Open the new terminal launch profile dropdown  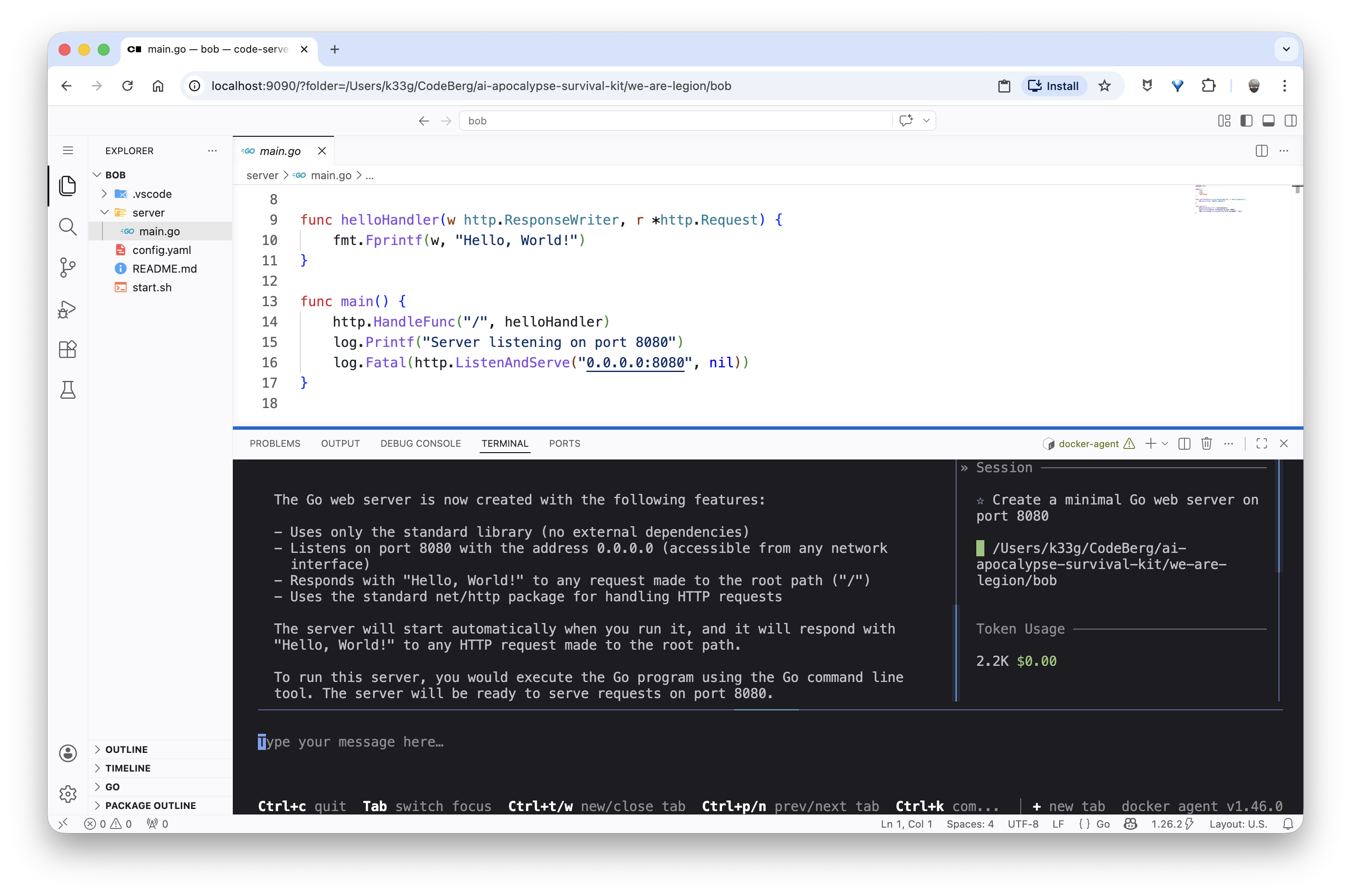coord(1165,443)
